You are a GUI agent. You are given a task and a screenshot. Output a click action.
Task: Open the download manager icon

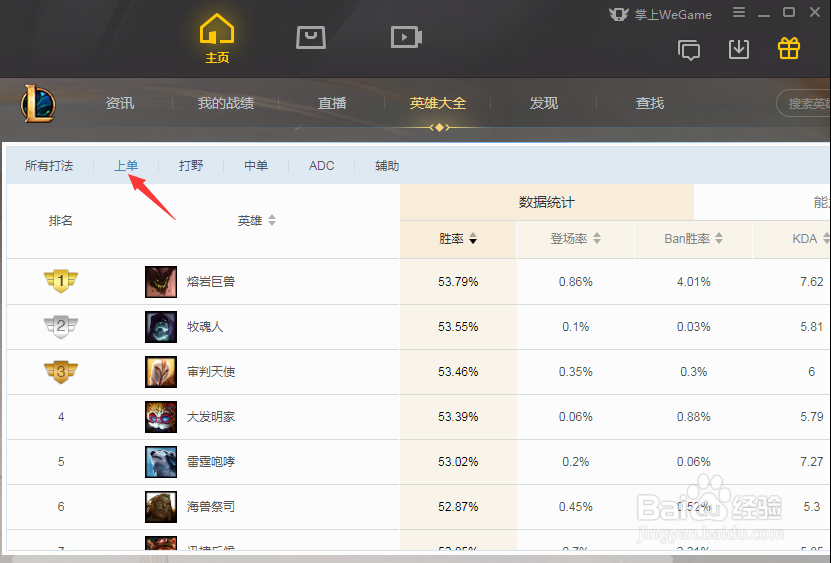coord(739,49)
